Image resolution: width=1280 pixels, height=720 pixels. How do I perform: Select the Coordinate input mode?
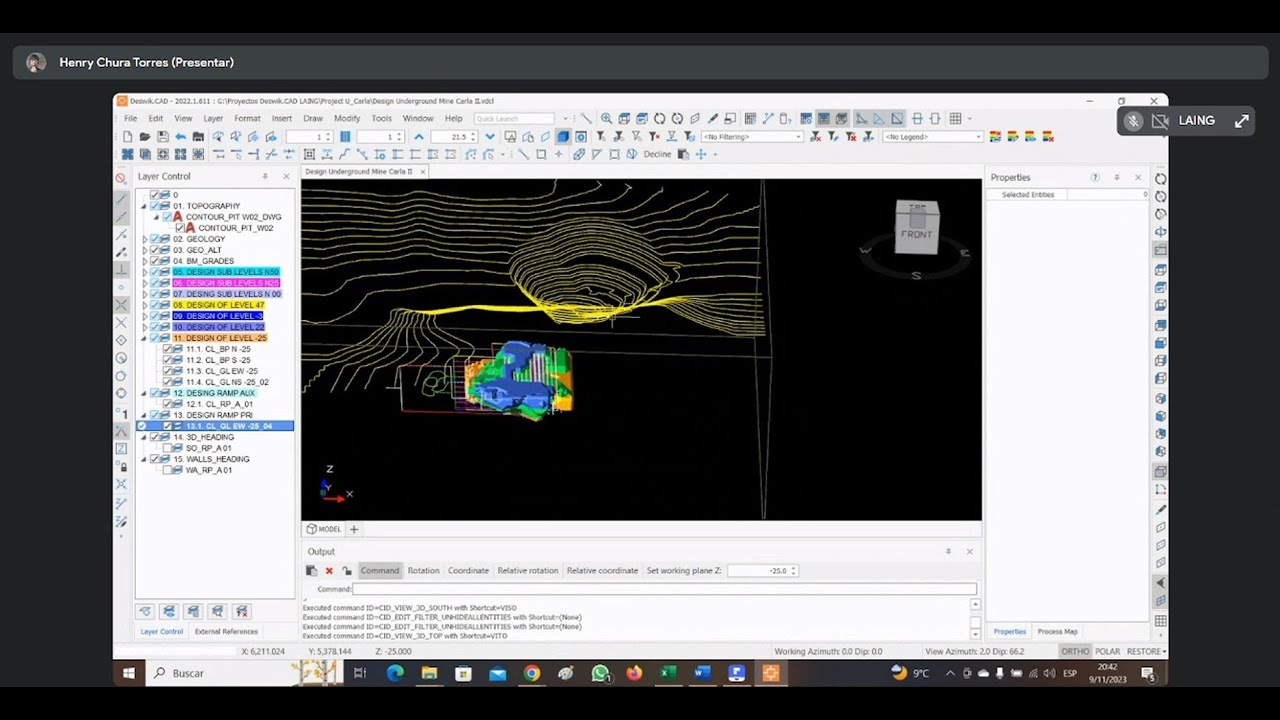click(468, 571)
